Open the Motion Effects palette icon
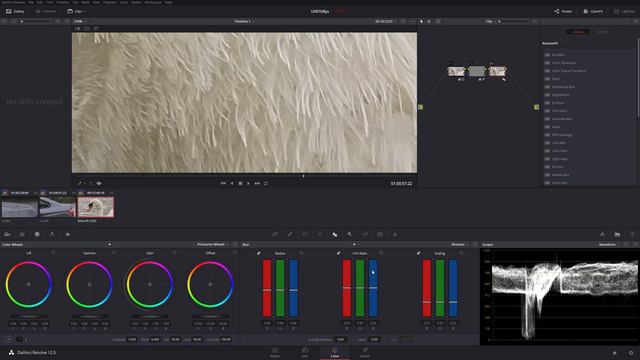The height and width of the screenshot is (360, 640). 68,234
